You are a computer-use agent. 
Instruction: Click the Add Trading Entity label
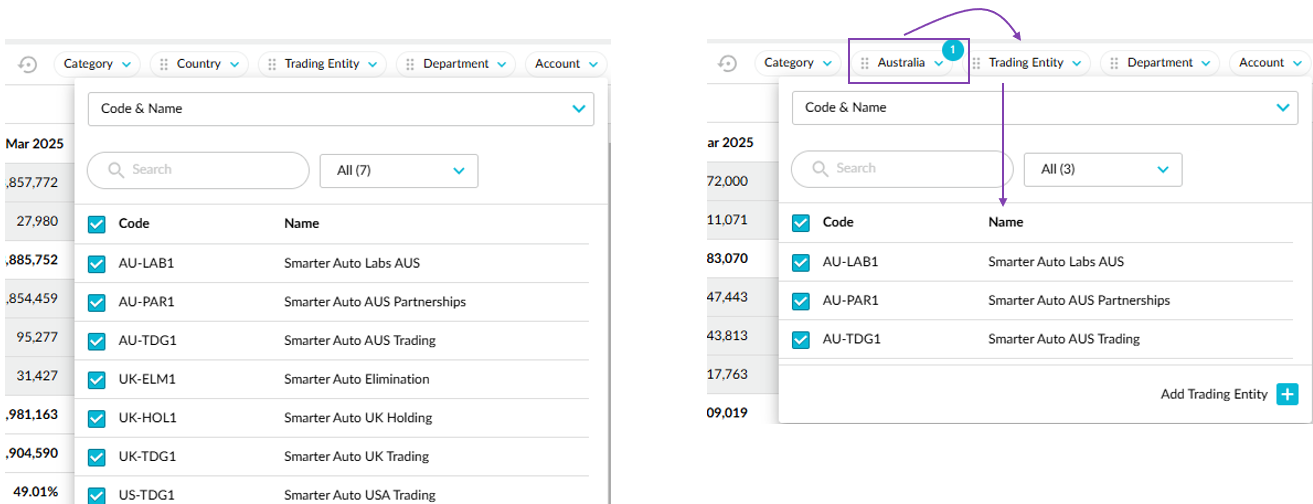1214,394
